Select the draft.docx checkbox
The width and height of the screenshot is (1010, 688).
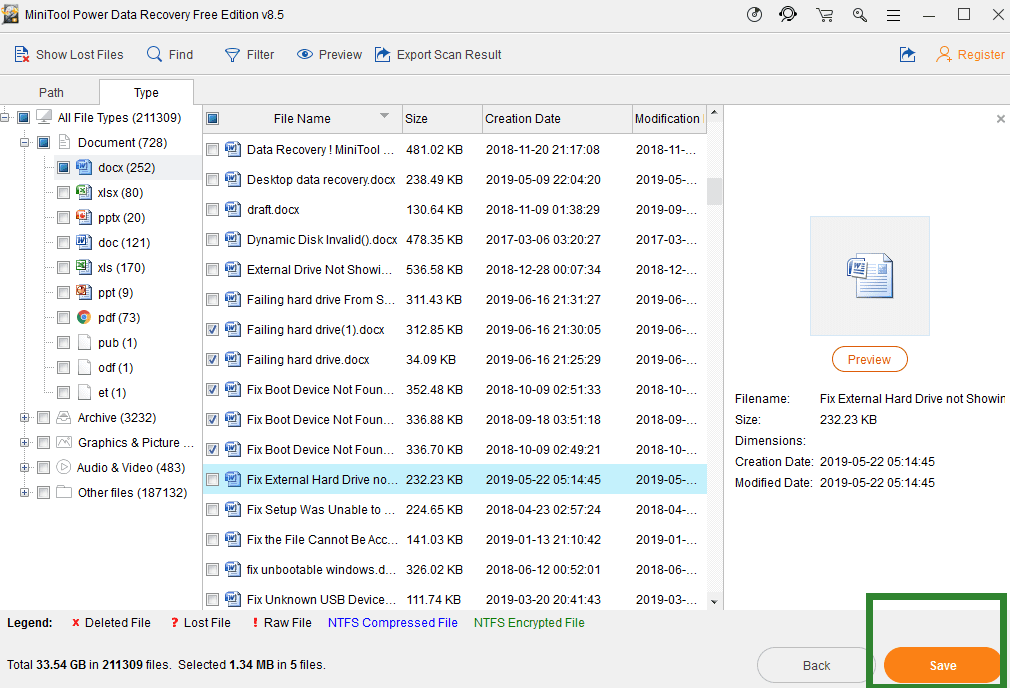click(213, 209)
